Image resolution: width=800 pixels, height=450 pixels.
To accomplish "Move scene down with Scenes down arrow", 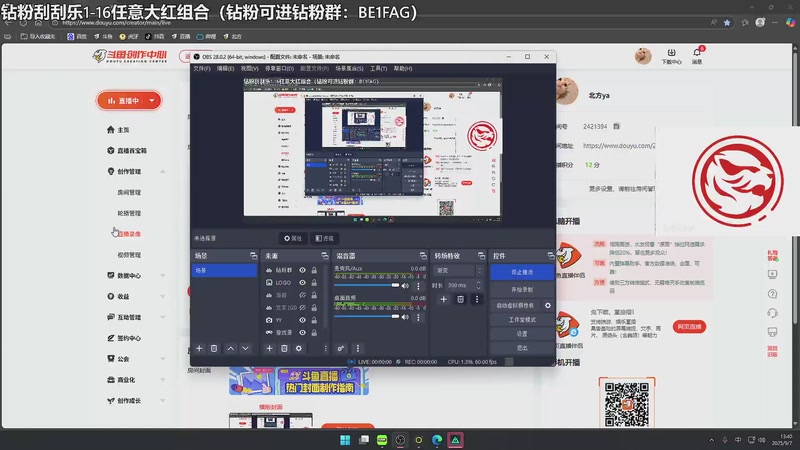I will [x=245, y=348].
